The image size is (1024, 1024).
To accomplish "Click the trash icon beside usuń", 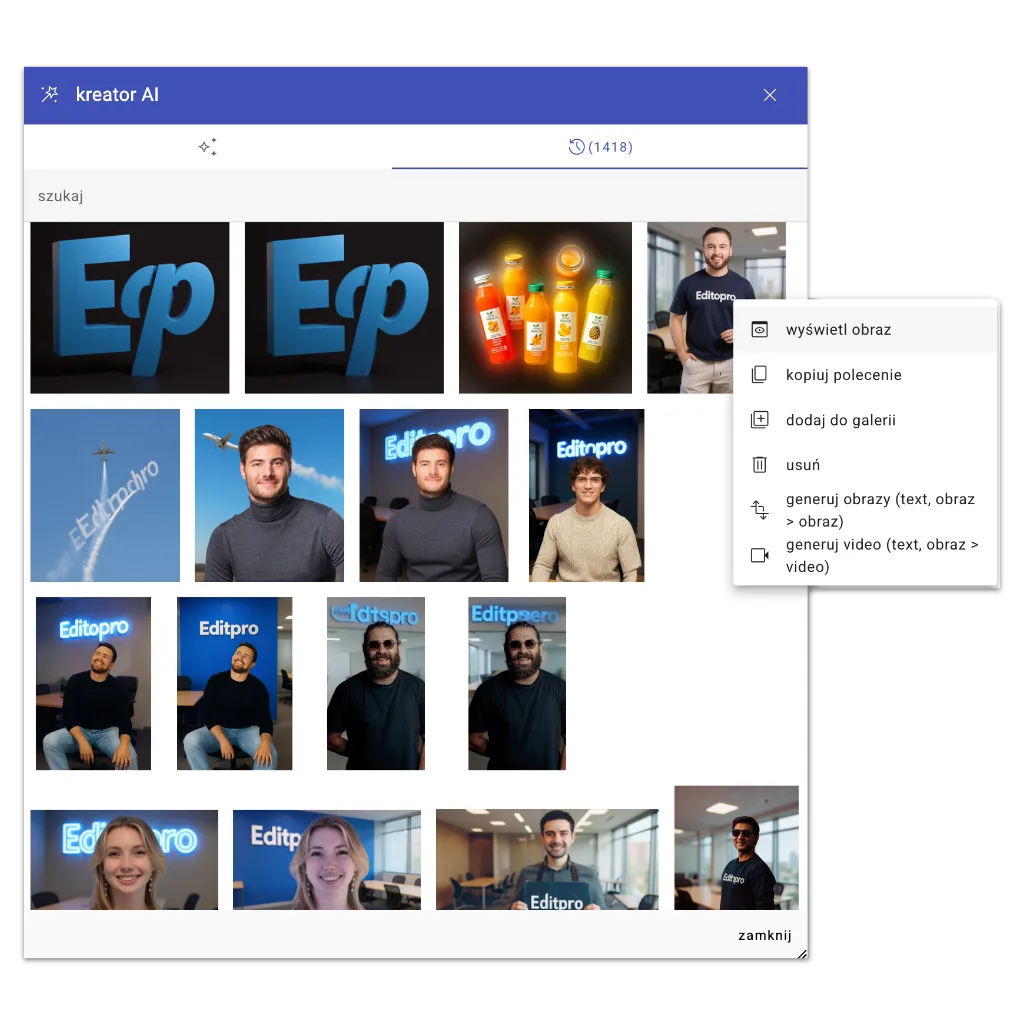I will 760,465.
